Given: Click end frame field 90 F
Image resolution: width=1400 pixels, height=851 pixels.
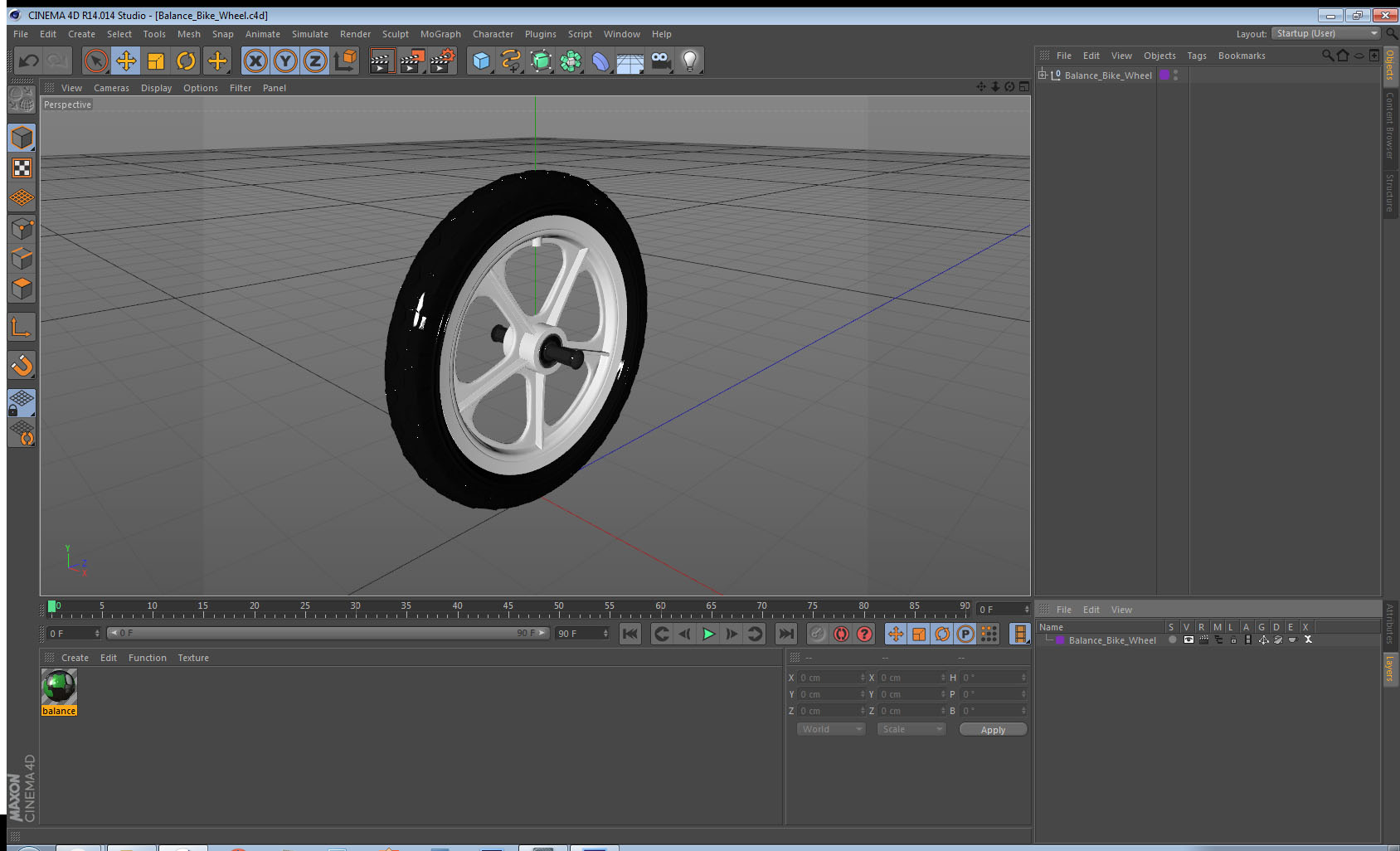Looking at the screenshot, I should tap(582, 634).
